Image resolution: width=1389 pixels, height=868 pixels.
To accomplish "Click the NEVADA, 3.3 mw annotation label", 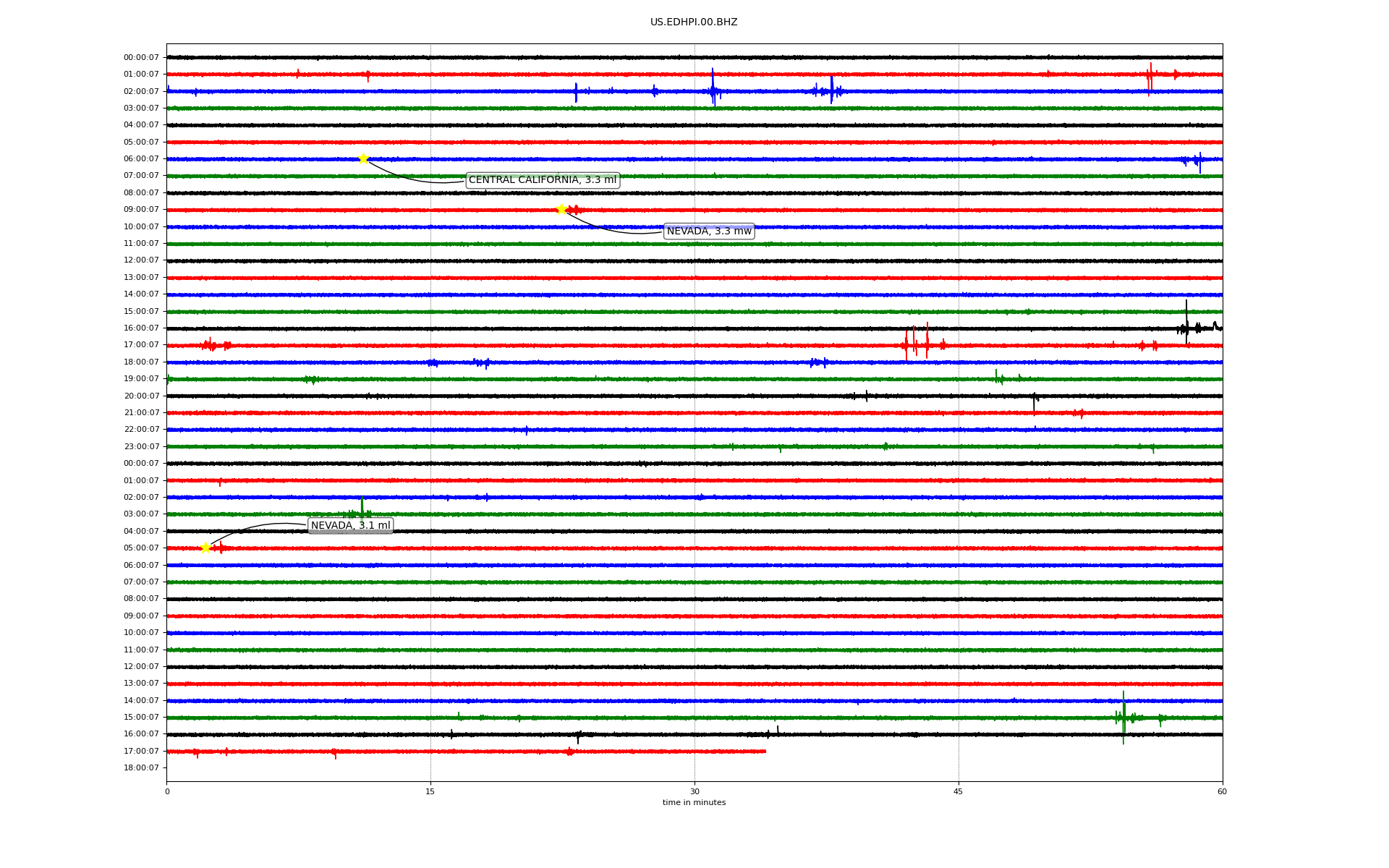I will point(709,231).
